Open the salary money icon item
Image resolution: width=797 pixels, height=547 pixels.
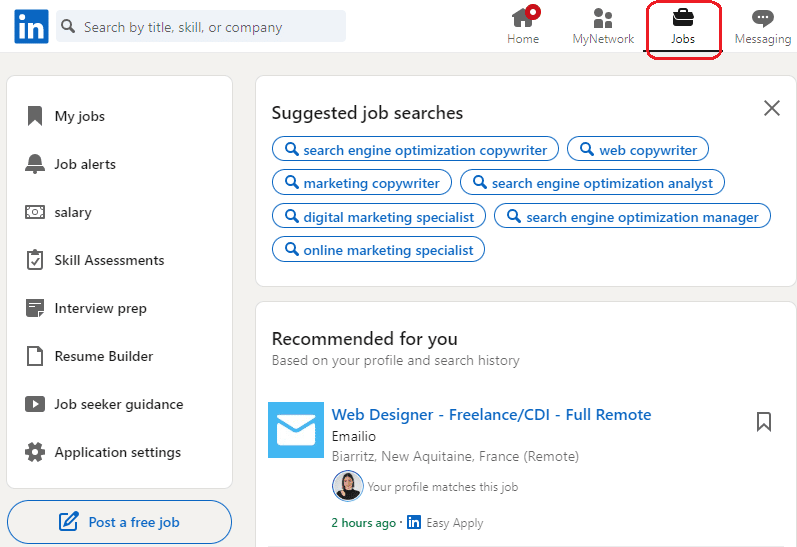pos(58,212)
